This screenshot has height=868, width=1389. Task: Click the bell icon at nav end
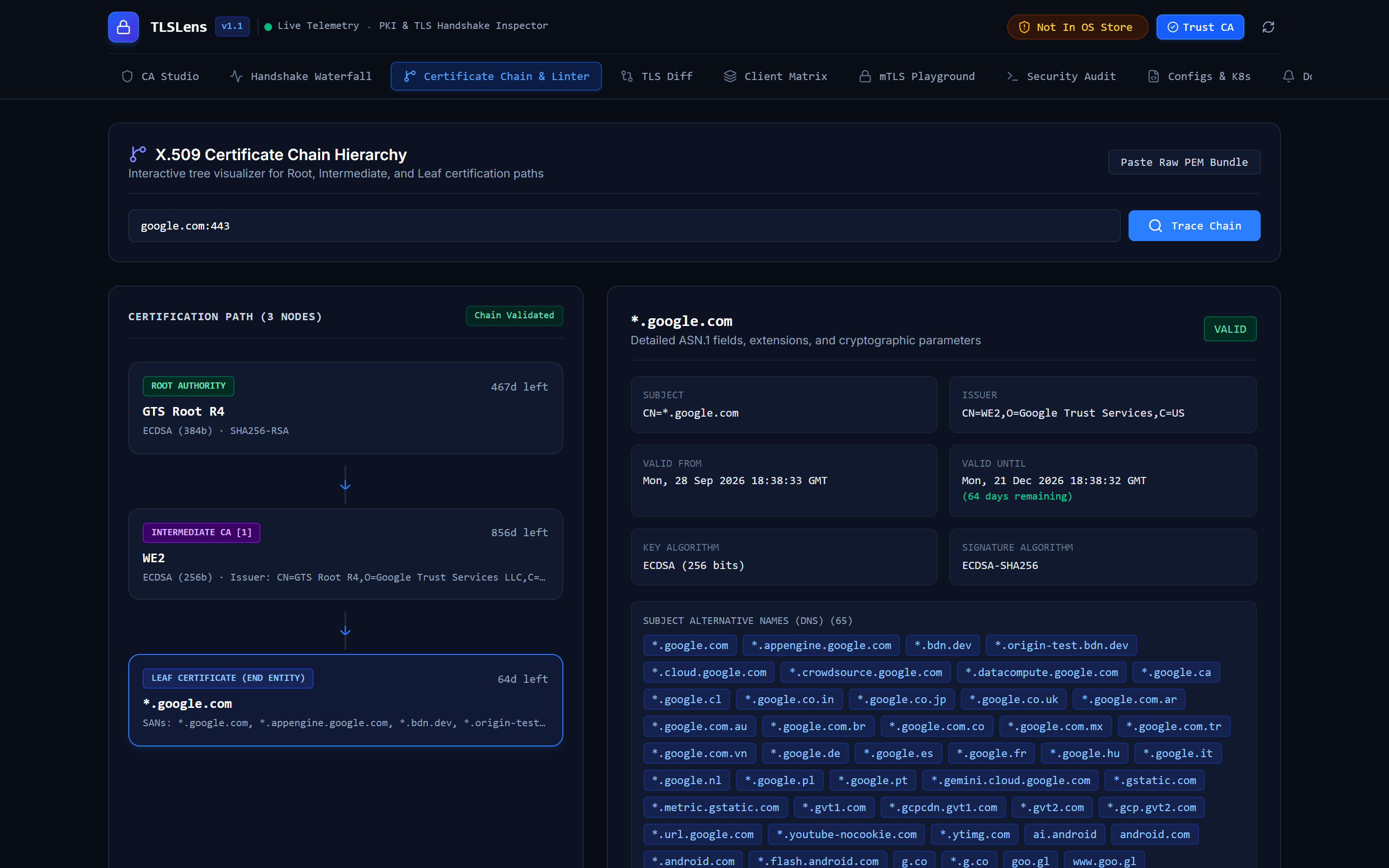[x=1289, y=76]
